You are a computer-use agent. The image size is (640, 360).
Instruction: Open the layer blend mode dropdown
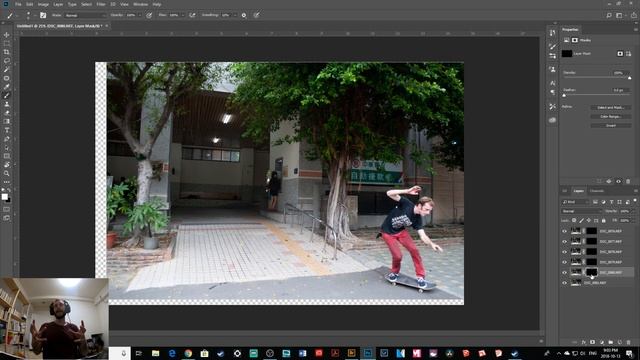click(582, 211)
